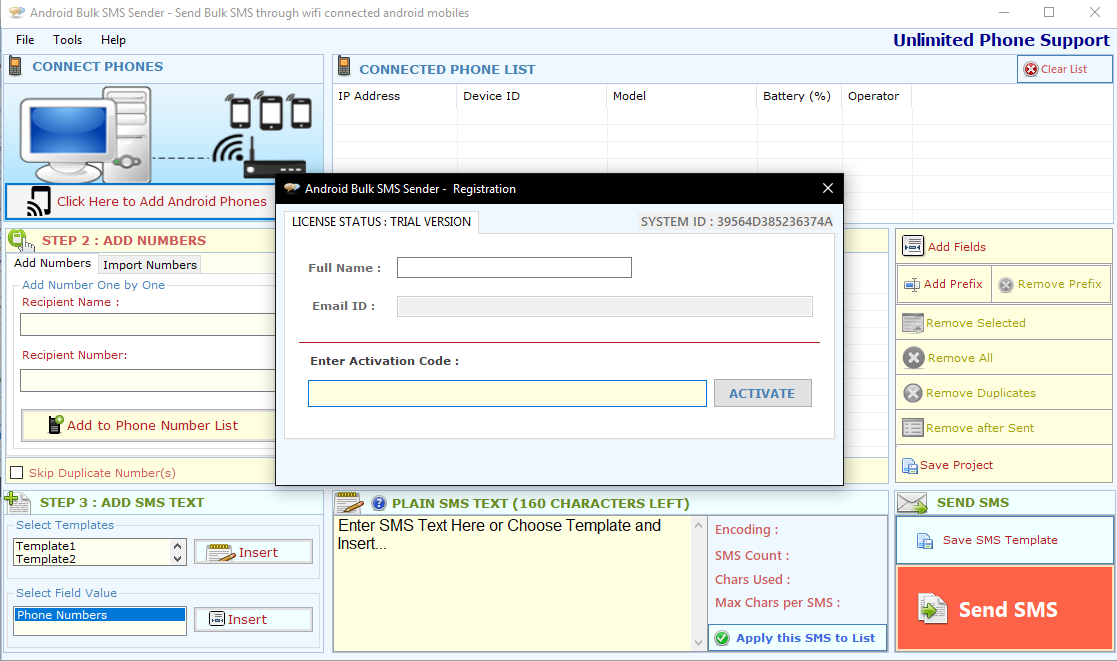
Task: Click the Remove All icon
Action: (x=913, y=358)
